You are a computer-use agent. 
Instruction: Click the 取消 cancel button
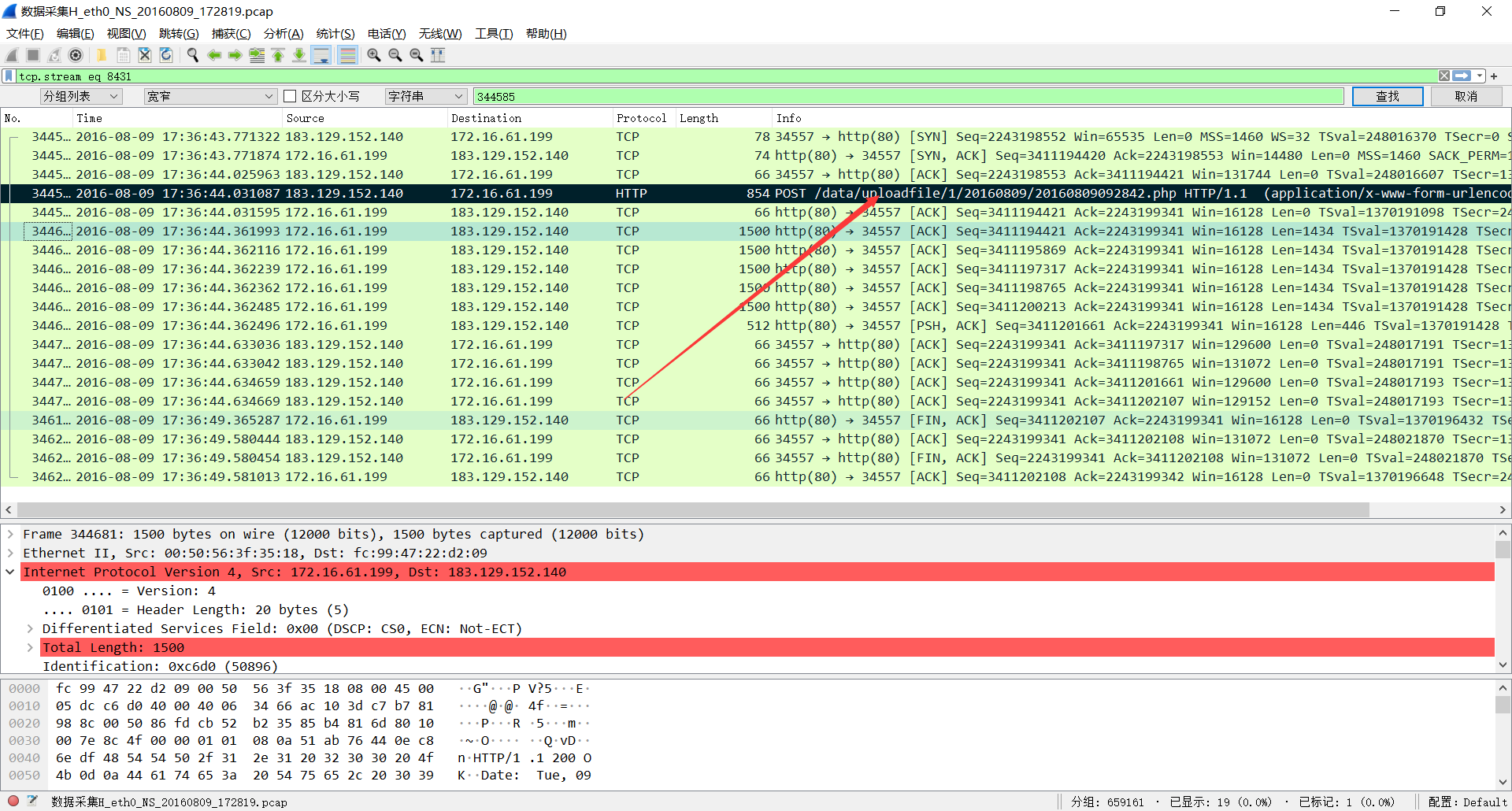(x=1466, y=96)
